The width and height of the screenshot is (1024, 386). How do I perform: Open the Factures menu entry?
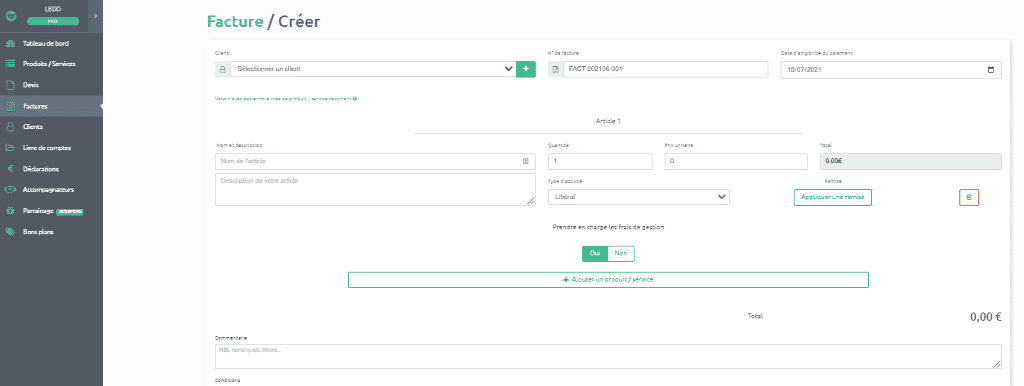click(51, 106)
